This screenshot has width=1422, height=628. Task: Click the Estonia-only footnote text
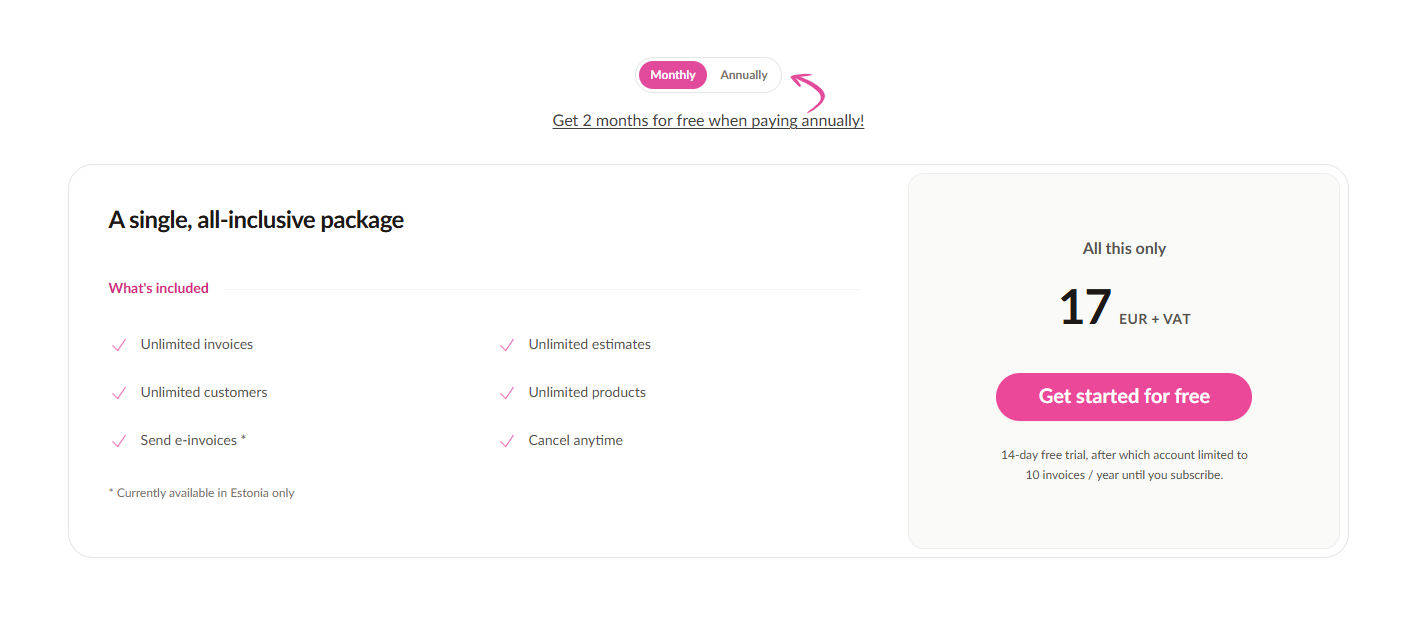(x=201, y=492)
